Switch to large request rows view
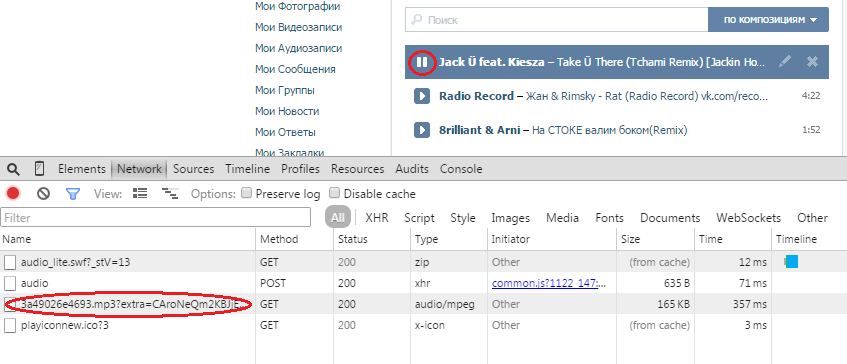Screen dimensions: 847x364 click(x=140, y=193)
